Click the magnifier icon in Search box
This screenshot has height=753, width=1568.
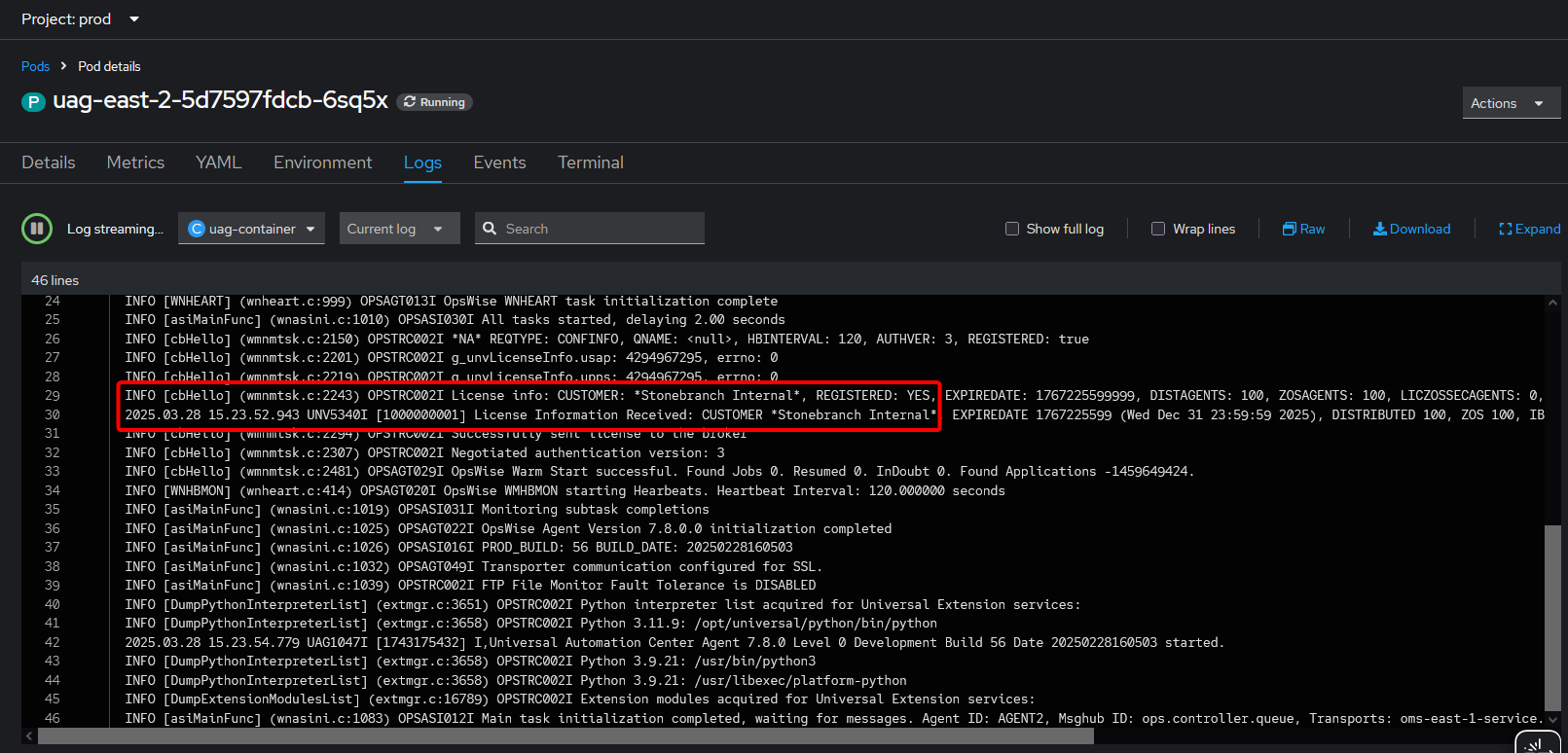(490, 229)
